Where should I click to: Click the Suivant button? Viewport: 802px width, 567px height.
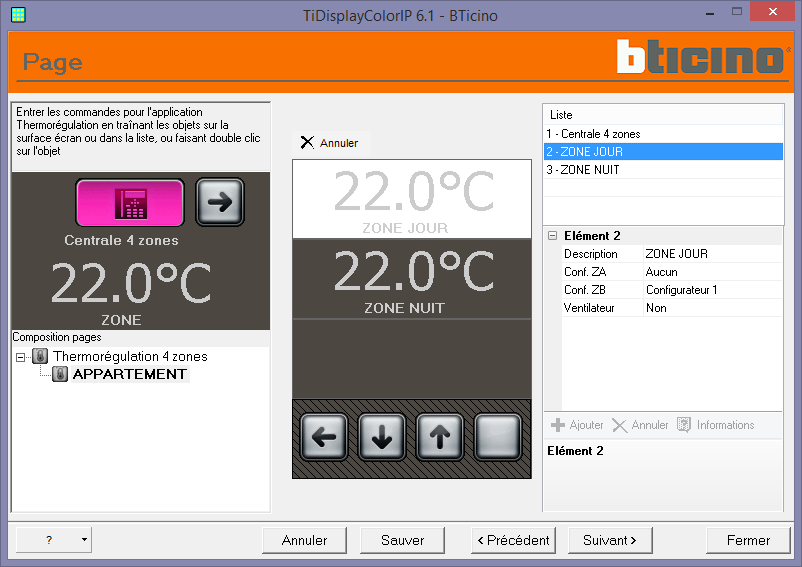[x=610, y=540]
